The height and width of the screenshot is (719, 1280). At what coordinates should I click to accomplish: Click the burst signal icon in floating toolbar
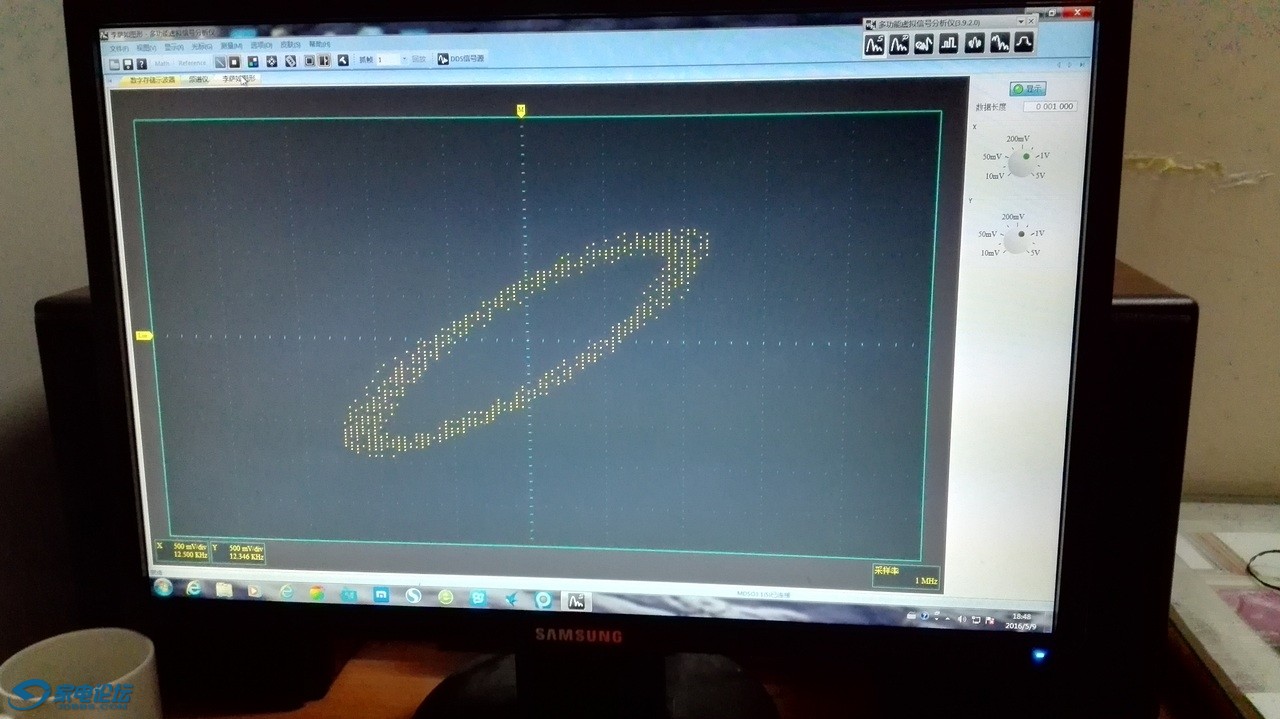point(975,43)
